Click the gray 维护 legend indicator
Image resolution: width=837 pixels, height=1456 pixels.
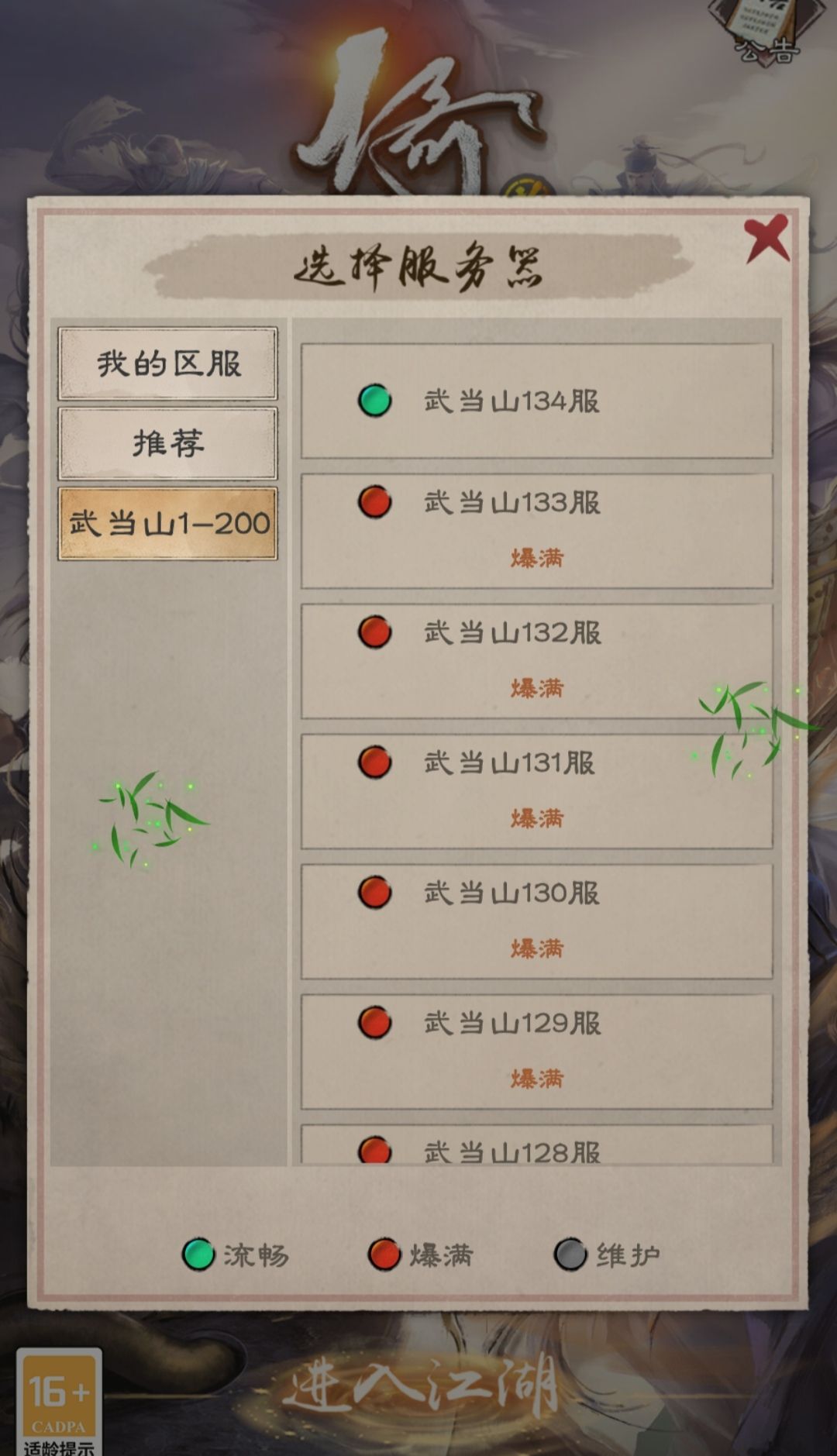coord(570,1255)
